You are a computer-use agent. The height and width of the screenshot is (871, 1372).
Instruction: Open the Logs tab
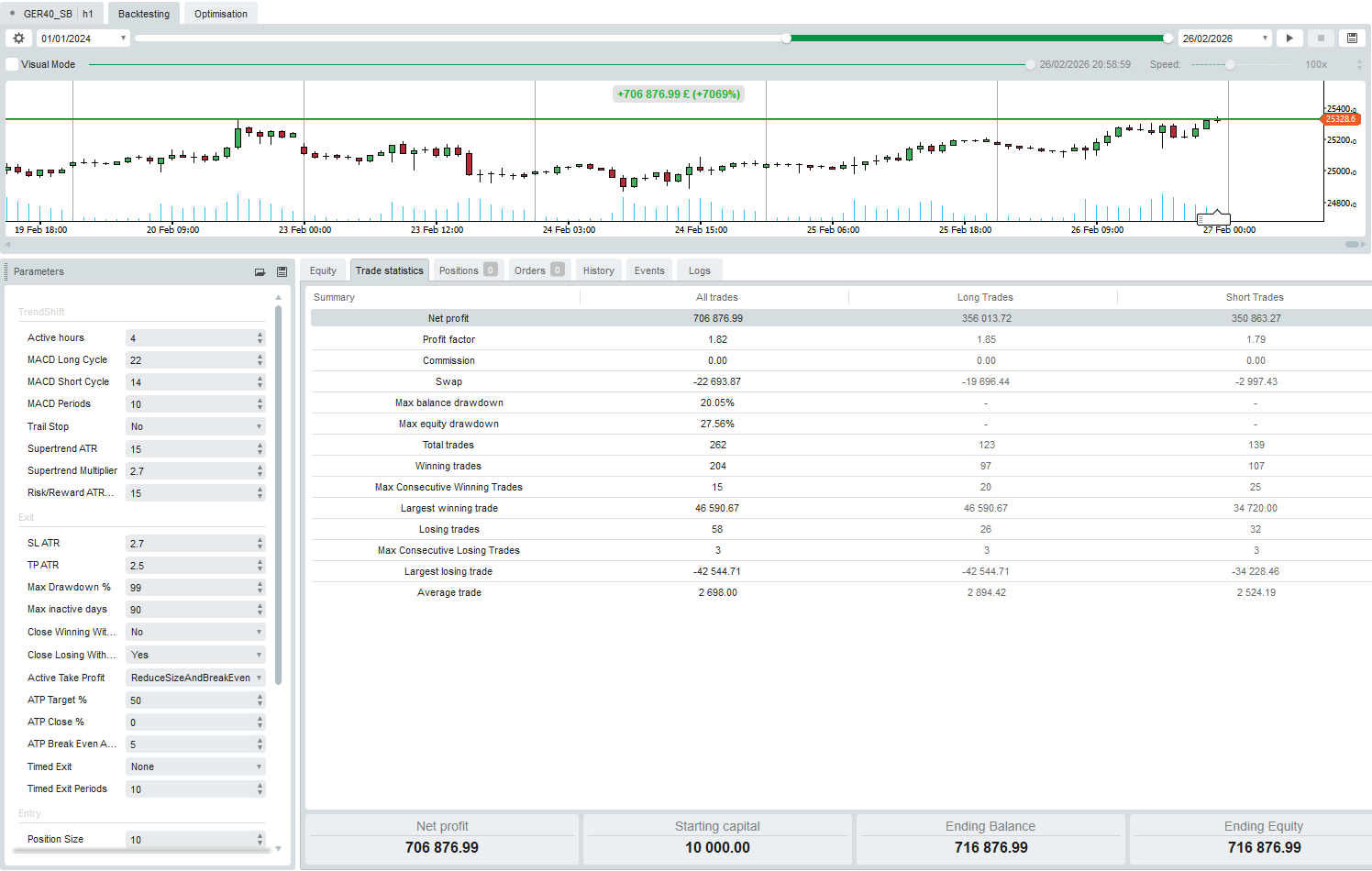[699, 271]
